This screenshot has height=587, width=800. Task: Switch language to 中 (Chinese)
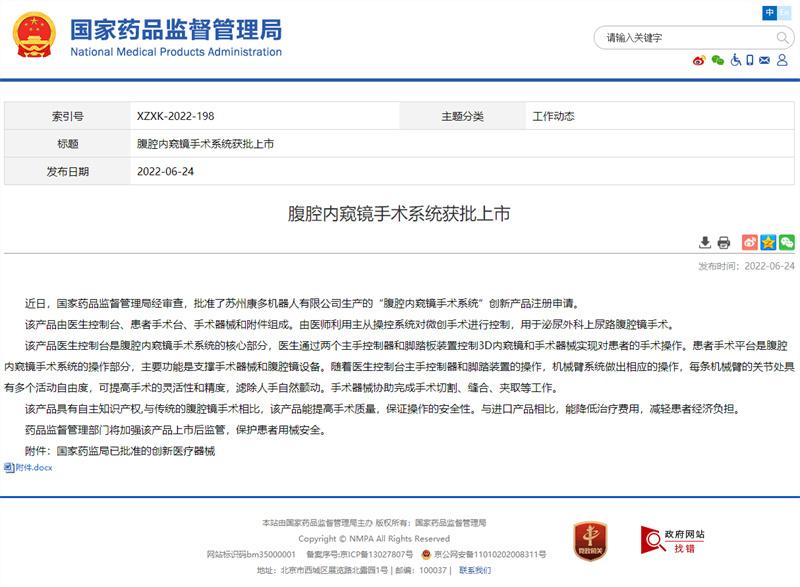pyautogui.click(x=770, y=12)
